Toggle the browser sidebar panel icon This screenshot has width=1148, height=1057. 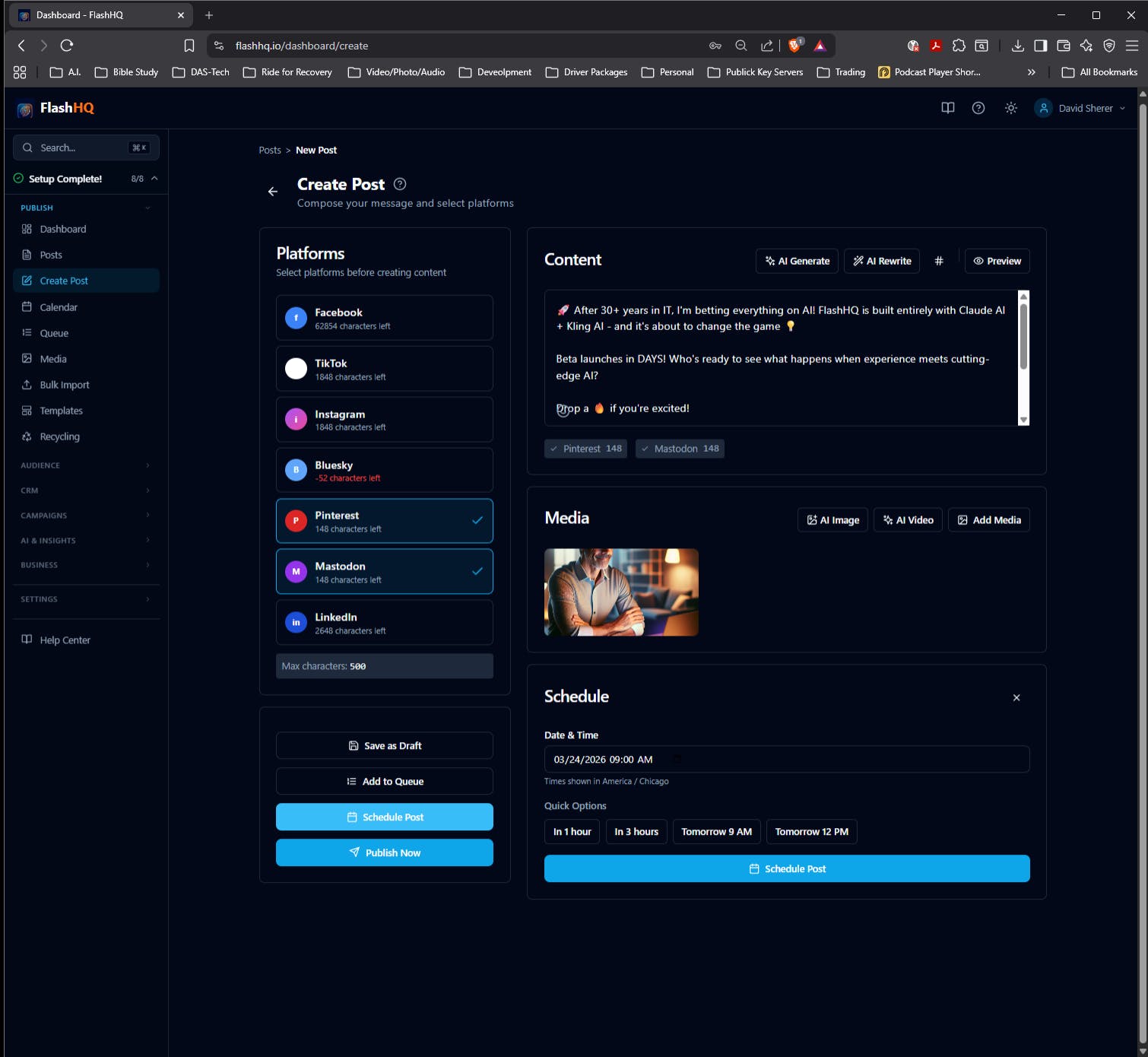(1040, 46)
